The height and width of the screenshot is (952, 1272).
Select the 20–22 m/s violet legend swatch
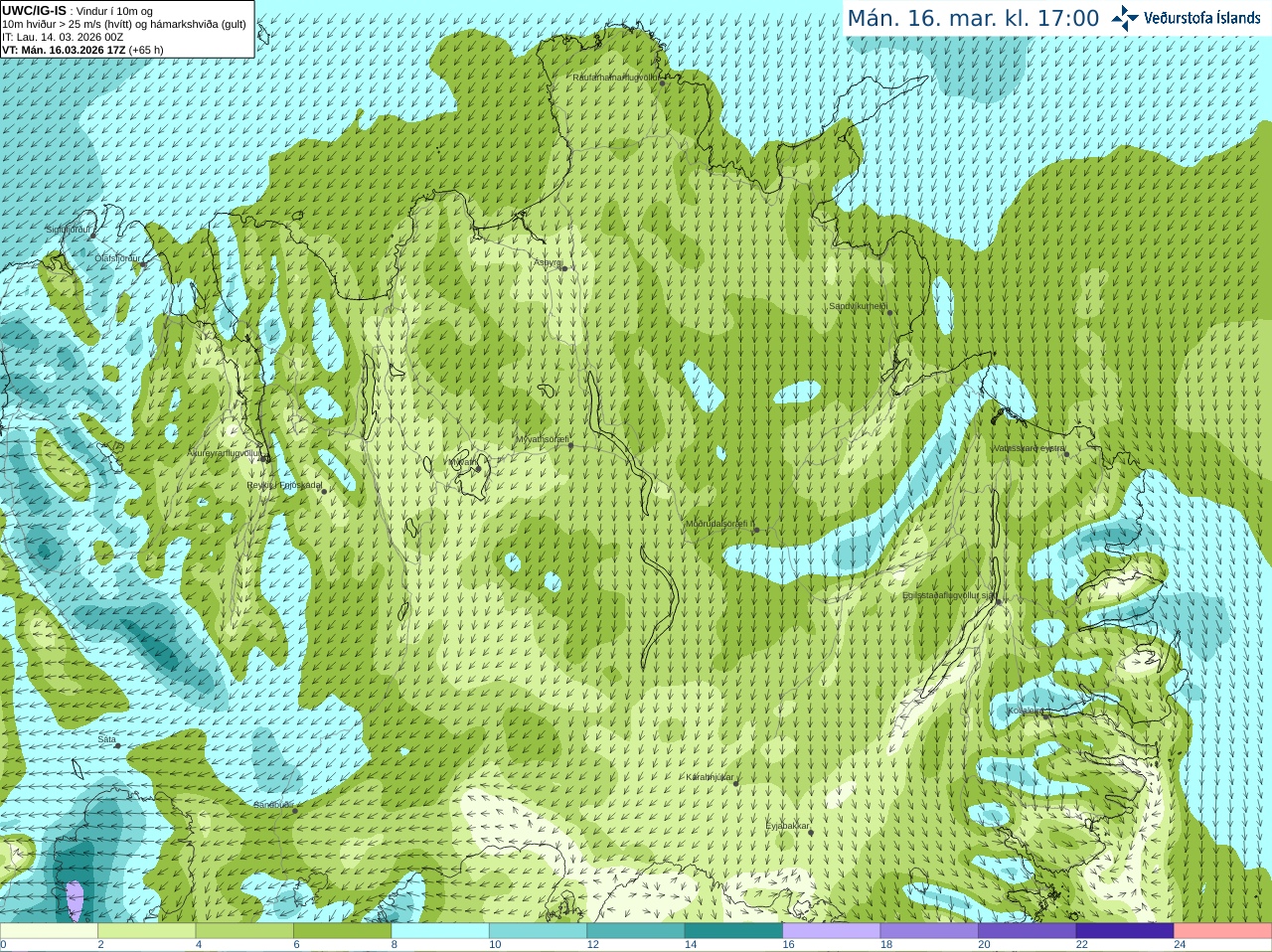coord(1028,931)
